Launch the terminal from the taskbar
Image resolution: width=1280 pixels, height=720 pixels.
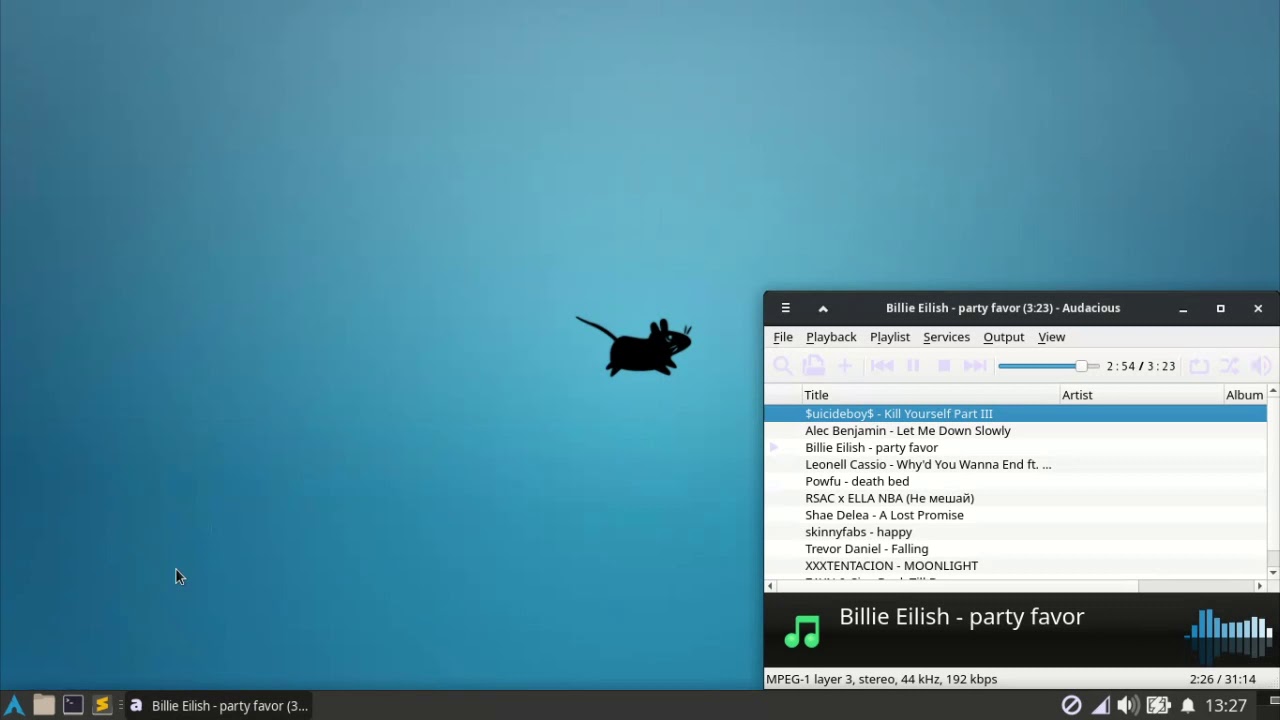(73, 706)
